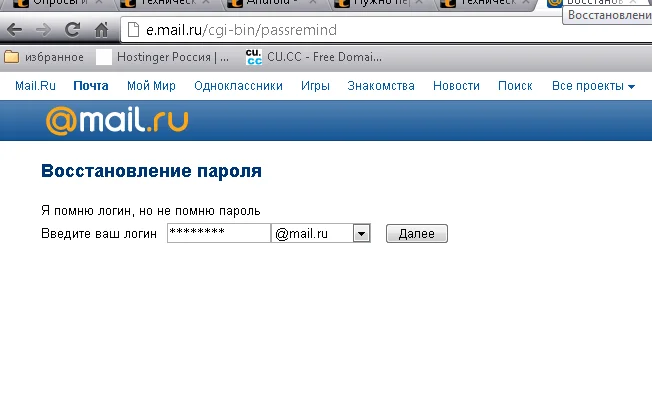Open the Hostinger Россия bookmark

pyautogui.click(x=163, y=57)
